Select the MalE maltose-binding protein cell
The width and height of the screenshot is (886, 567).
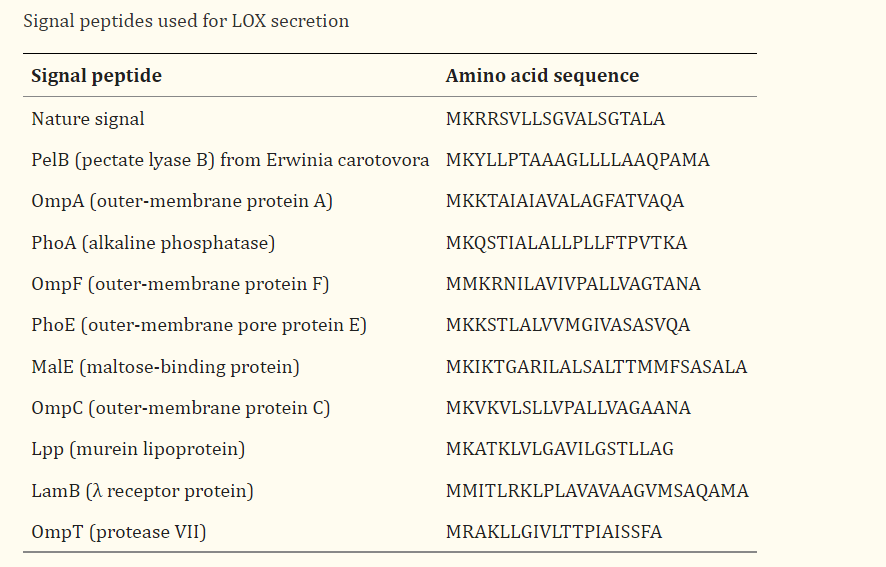pyautogui.click(x=165, y=367)
